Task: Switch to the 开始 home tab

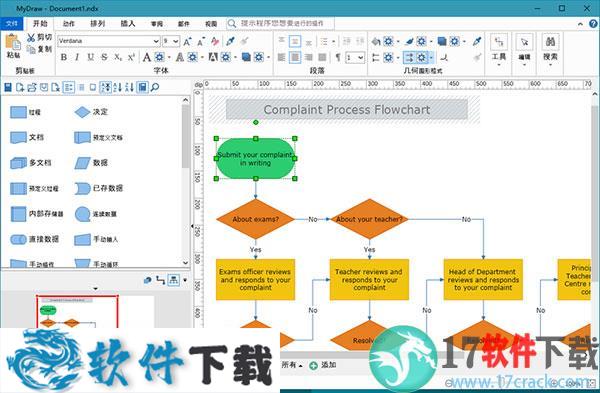Action: pyautogui.click(x=40, y=24)
